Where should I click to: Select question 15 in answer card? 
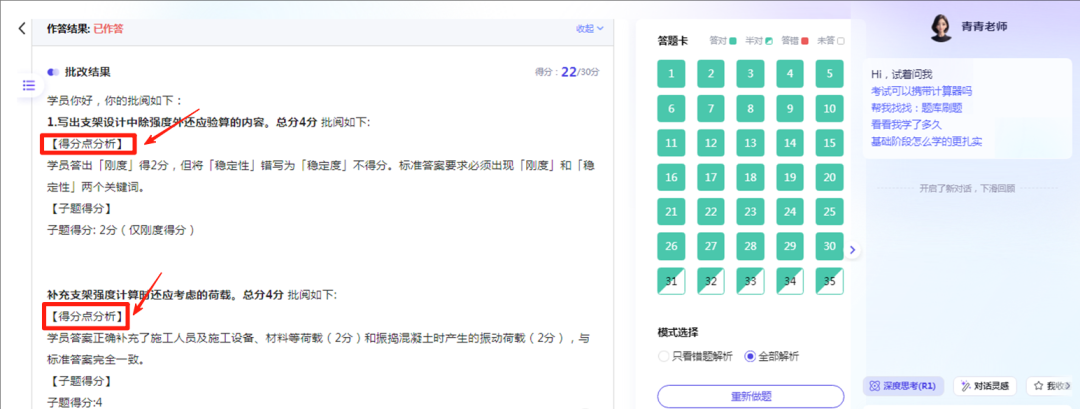coord(829,143)
